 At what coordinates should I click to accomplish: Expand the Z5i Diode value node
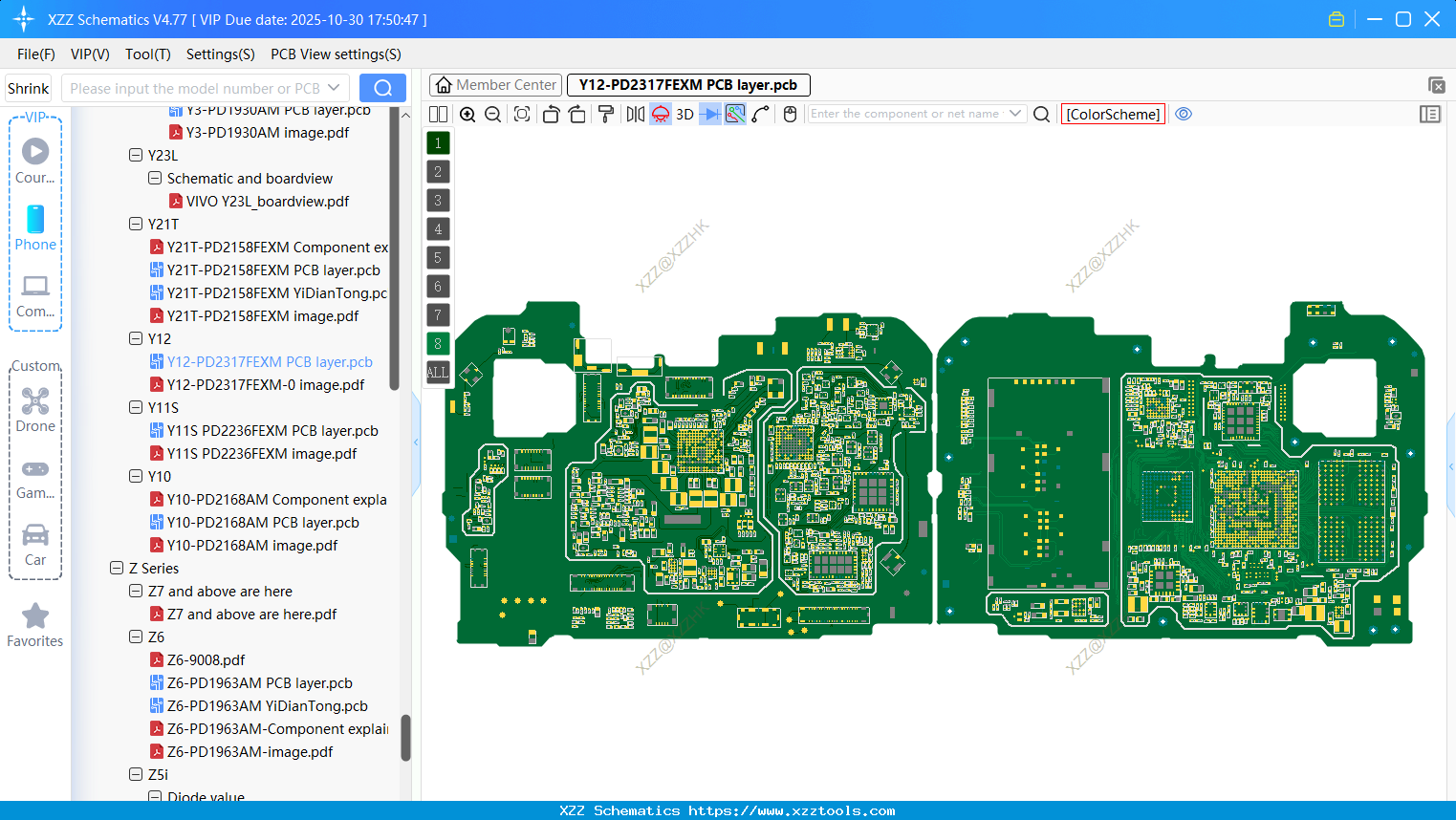pyautogui.click(x=154, y=796)
